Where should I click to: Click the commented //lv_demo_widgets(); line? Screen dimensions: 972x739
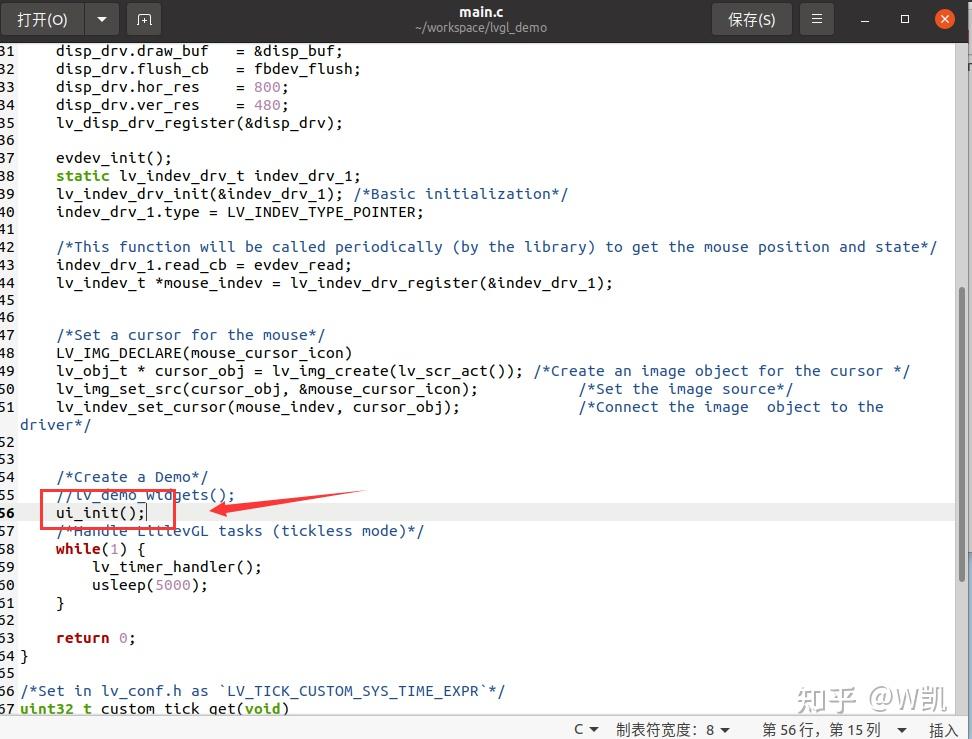[x=145, y=495]
